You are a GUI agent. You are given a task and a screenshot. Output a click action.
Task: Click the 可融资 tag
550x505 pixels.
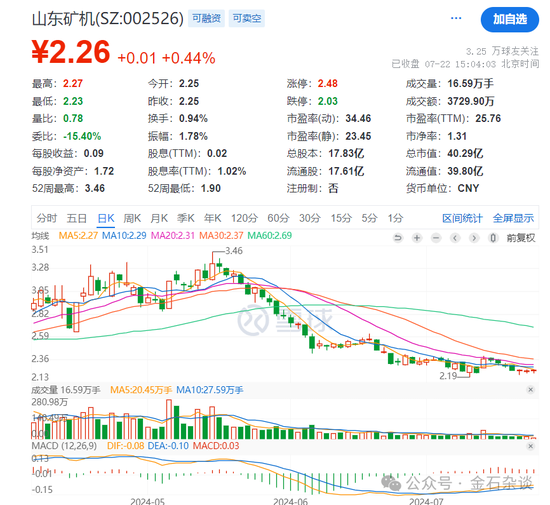(x=207, y=18)
